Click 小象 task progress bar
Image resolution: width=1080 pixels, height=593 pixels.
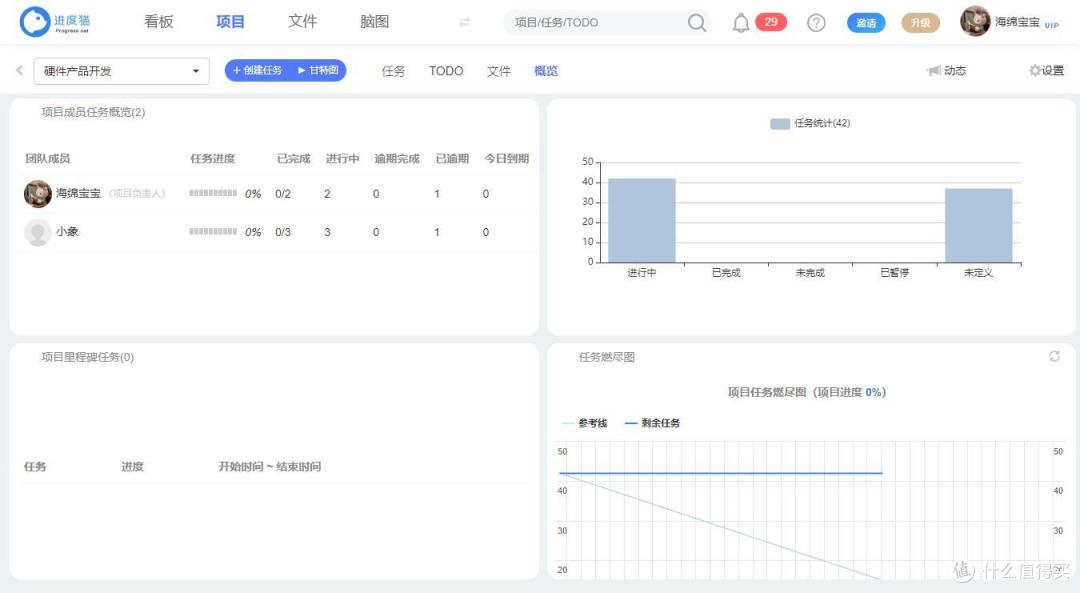(x=213, y=231)
